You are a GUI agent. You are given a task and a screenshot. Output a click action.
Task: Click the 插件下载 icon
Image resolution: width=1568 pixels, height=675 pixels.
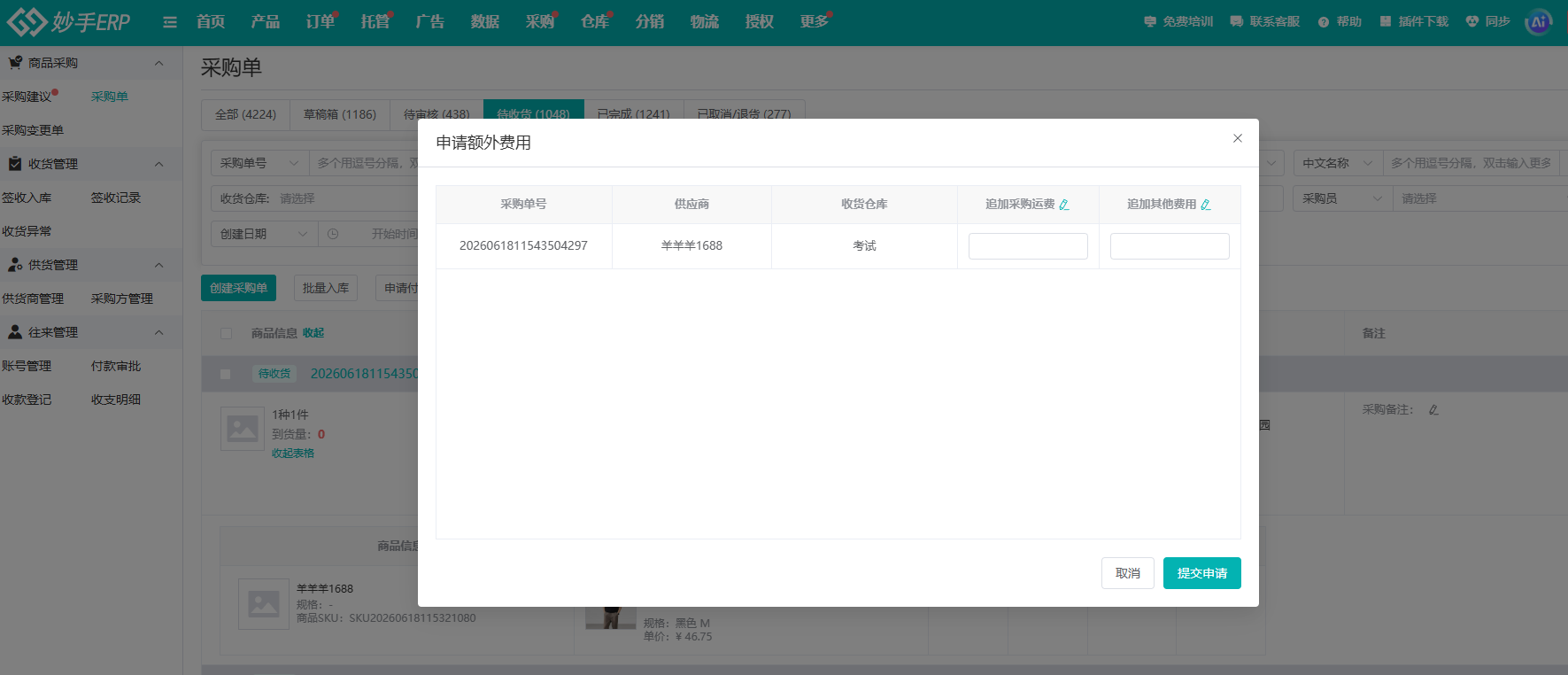1386,21
